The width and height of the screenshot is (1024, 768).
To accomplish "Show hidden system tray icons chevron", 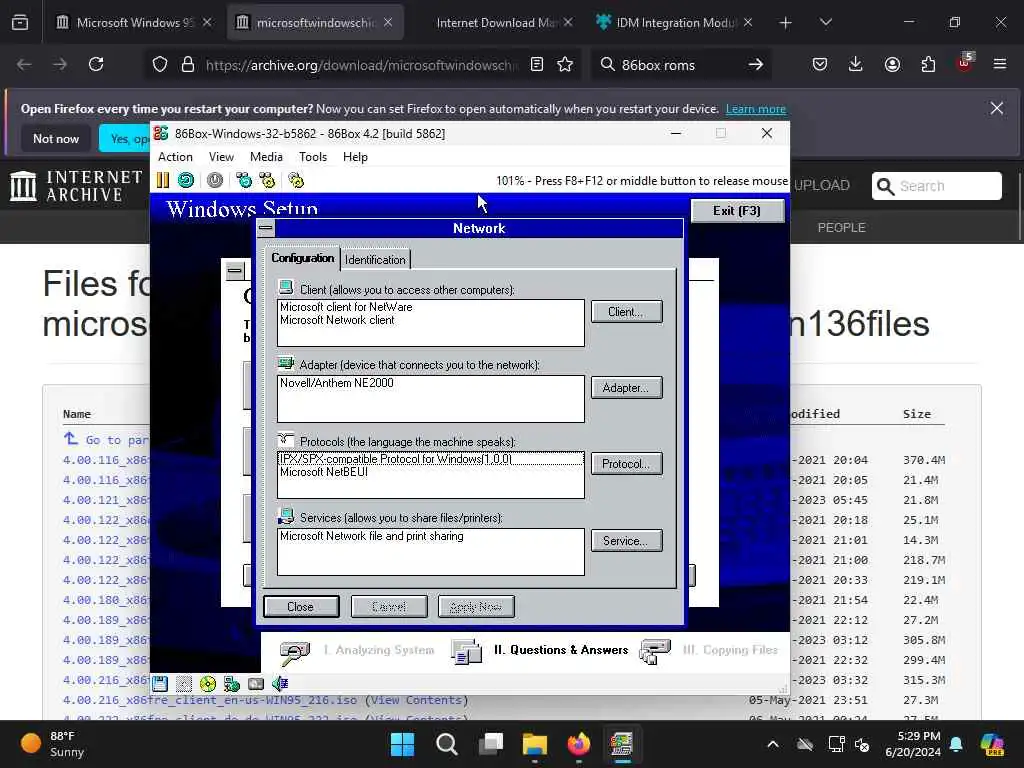I will tap(773, 744).
